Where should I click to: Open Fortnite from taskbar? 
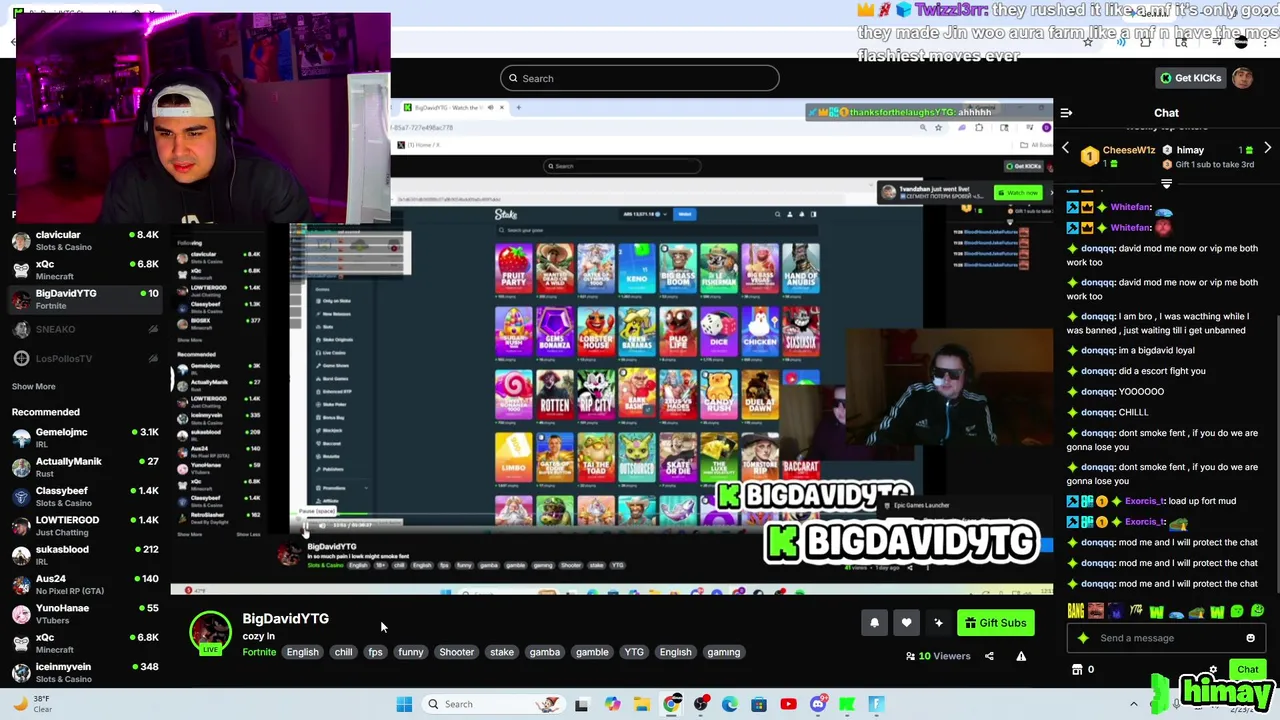pos(876,704)
